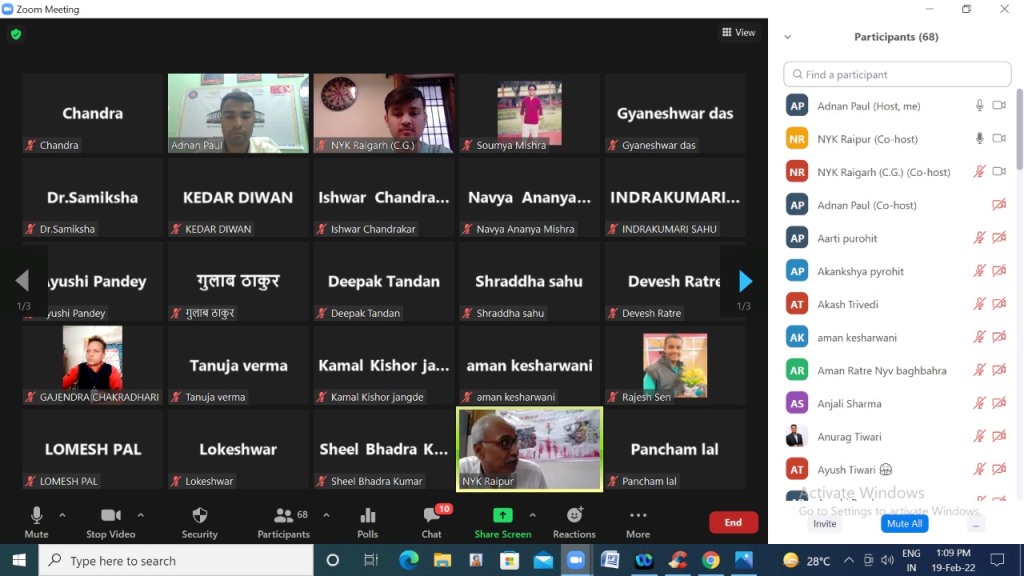Click the green encryption shield icon
Viewport: 1024px width, 576px height.
pyautogui.click(x=15, y=34)
